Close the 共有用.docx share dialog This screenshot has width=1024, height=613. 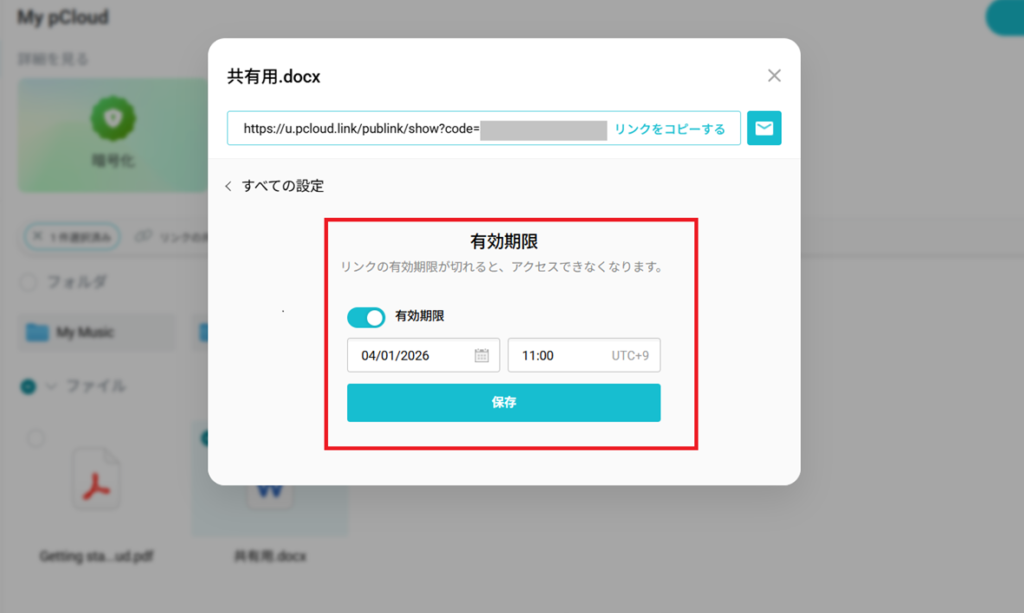(774, 76)
